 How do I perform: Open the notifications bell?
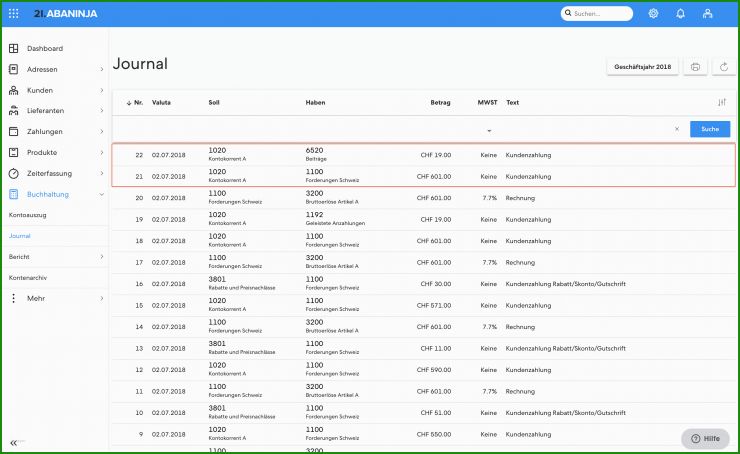(680, 14)
